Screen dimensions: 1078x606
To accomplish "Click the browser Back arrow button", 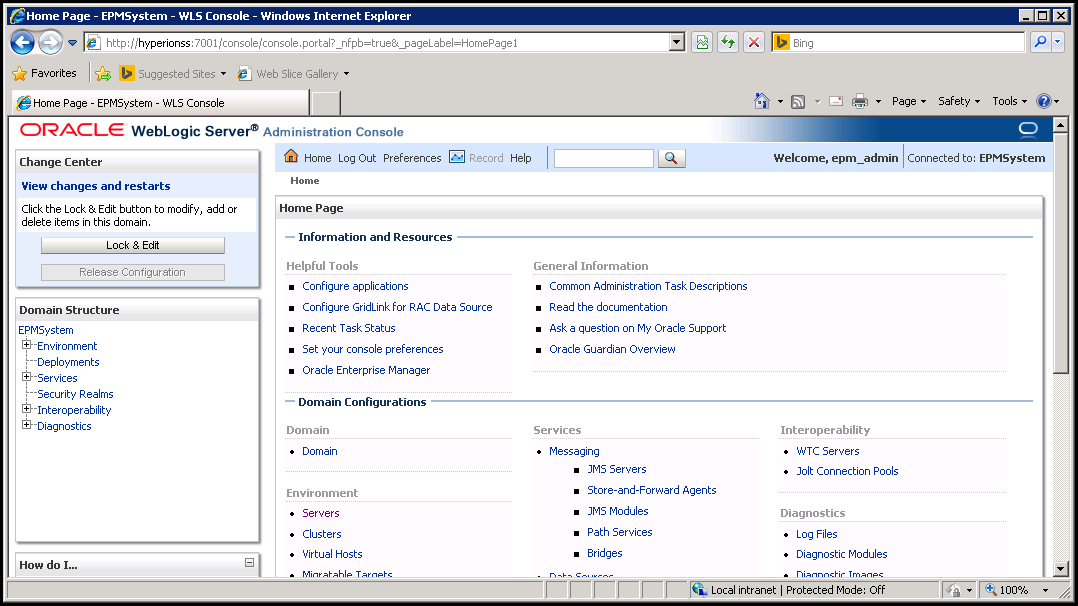I will [22, 43].
